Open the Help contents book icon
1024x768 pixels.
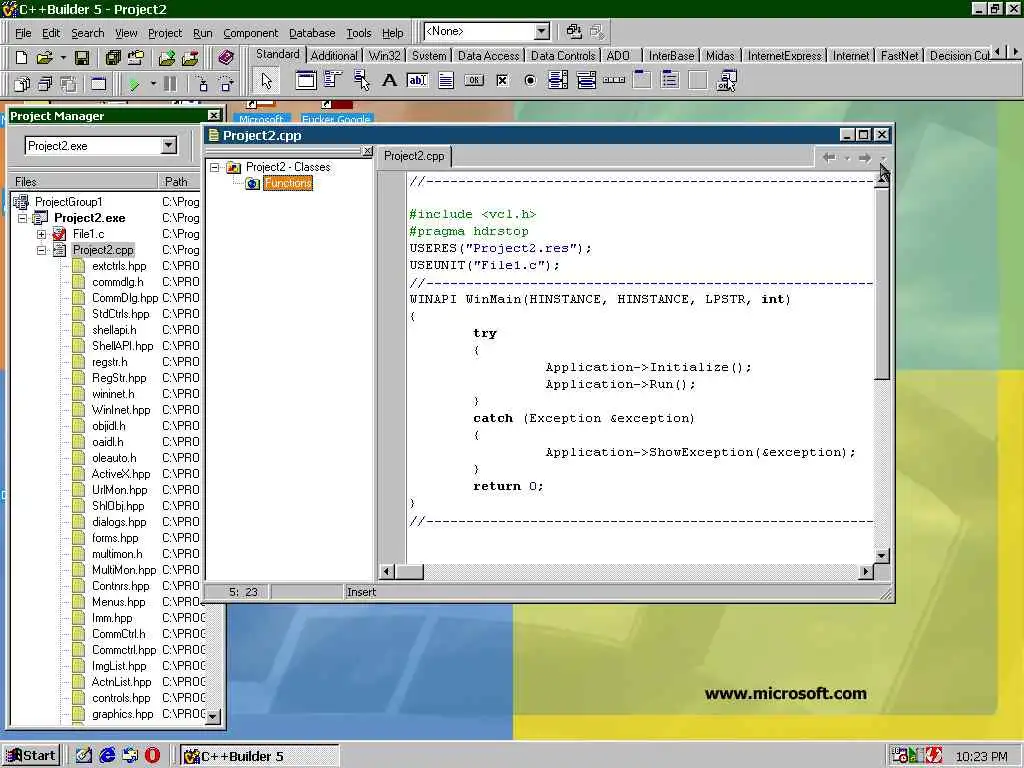click(226, 57)
